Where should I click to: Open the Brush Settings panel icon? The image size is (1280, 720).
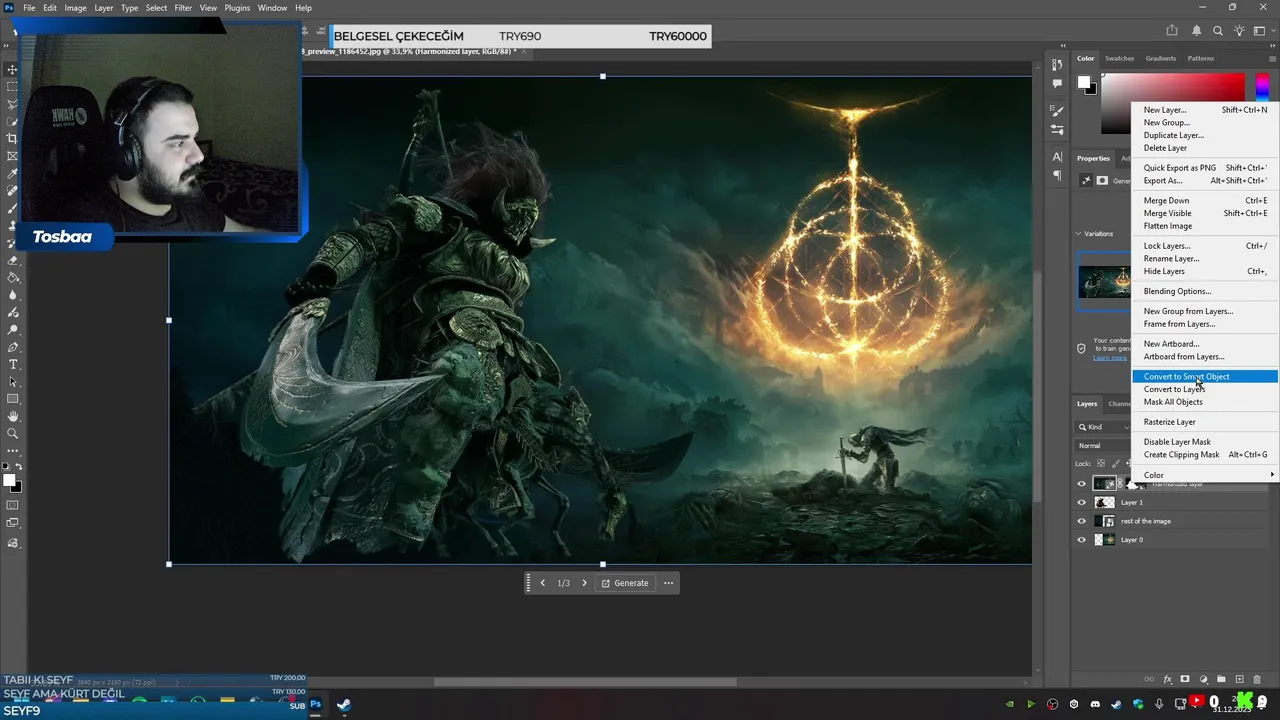1057,111
